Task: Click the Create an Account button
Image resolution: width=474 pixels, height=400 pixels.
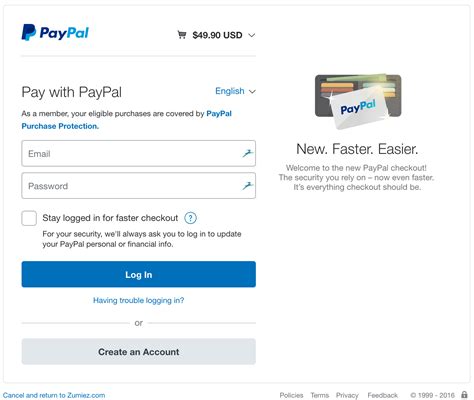Action: tap(139, 352)
